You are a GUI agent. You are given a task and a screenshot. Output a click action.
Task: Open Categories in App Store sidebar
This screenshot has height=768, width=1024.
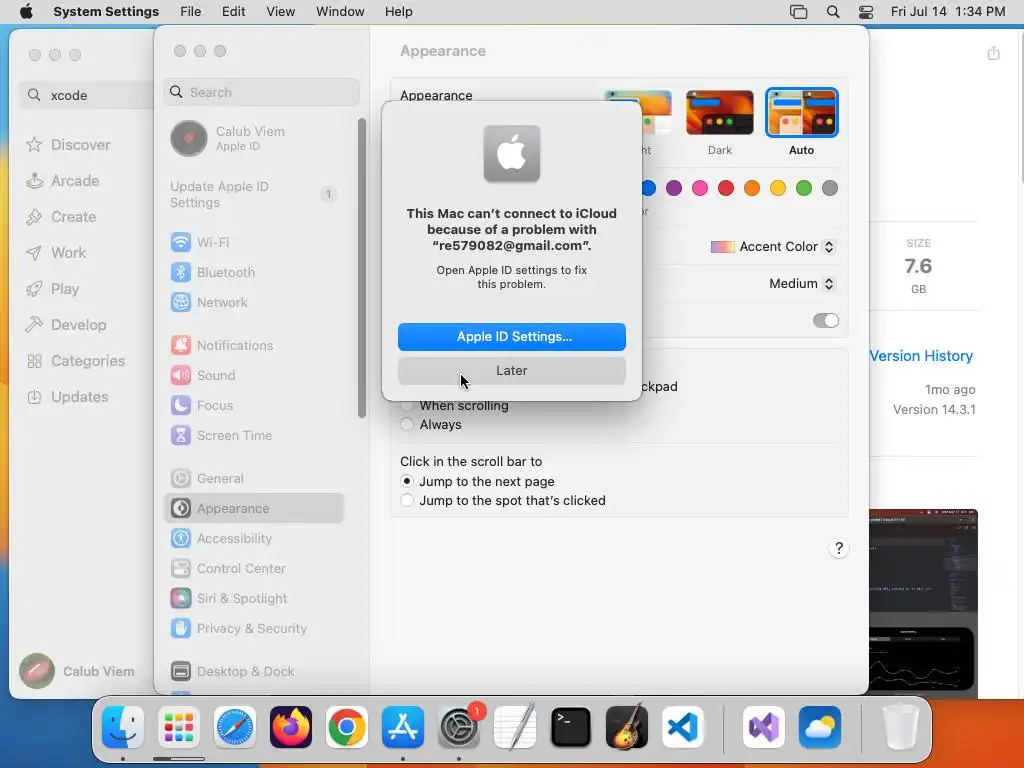tap(75, 361)
